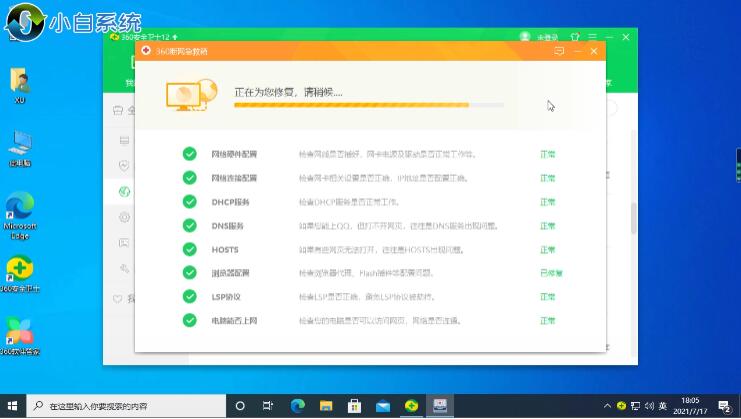Click the 已修复 status for 浏览器配置
This screenshot has width=741, height=419.
[551, 273]
